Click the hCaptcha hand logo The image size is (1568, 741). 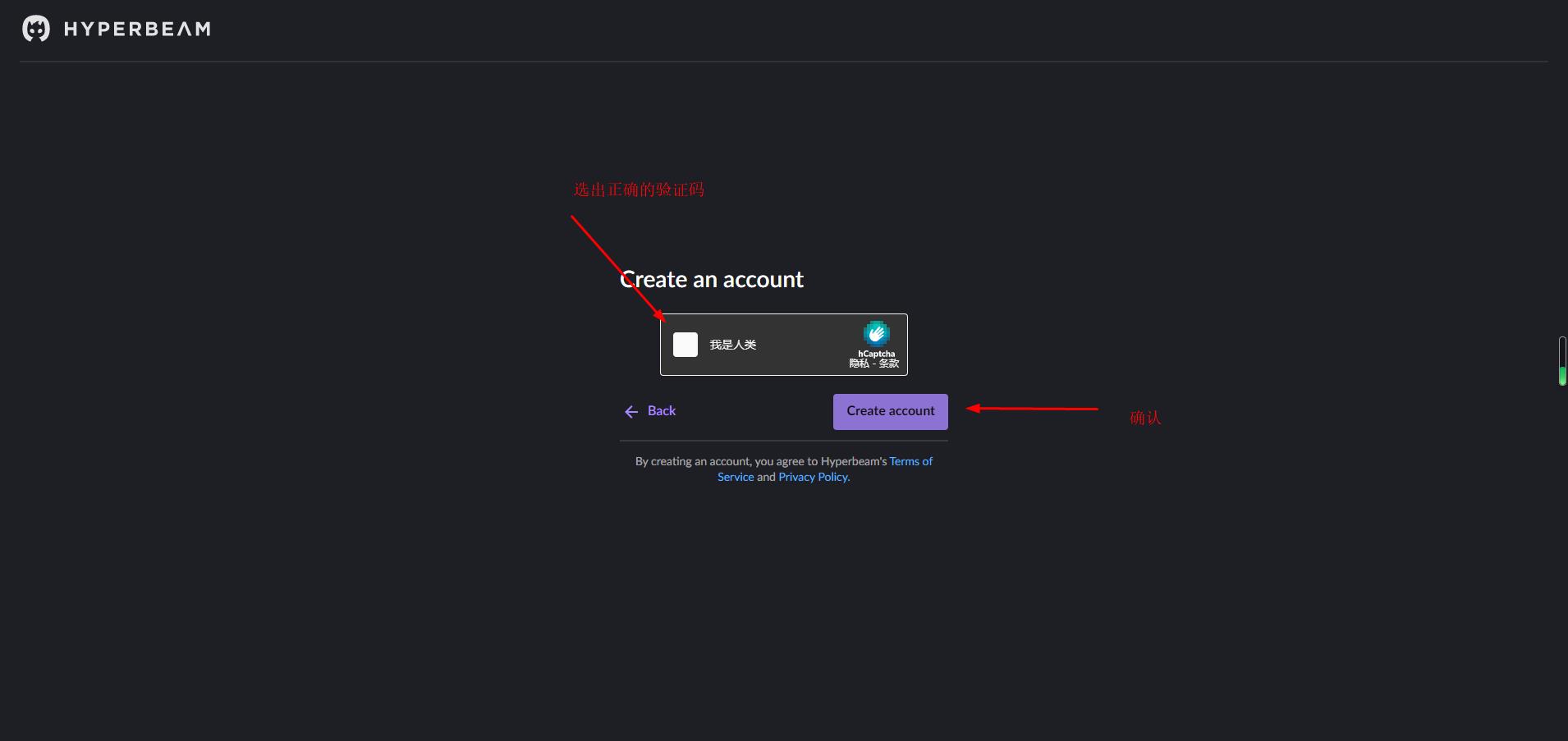[876, 333]
